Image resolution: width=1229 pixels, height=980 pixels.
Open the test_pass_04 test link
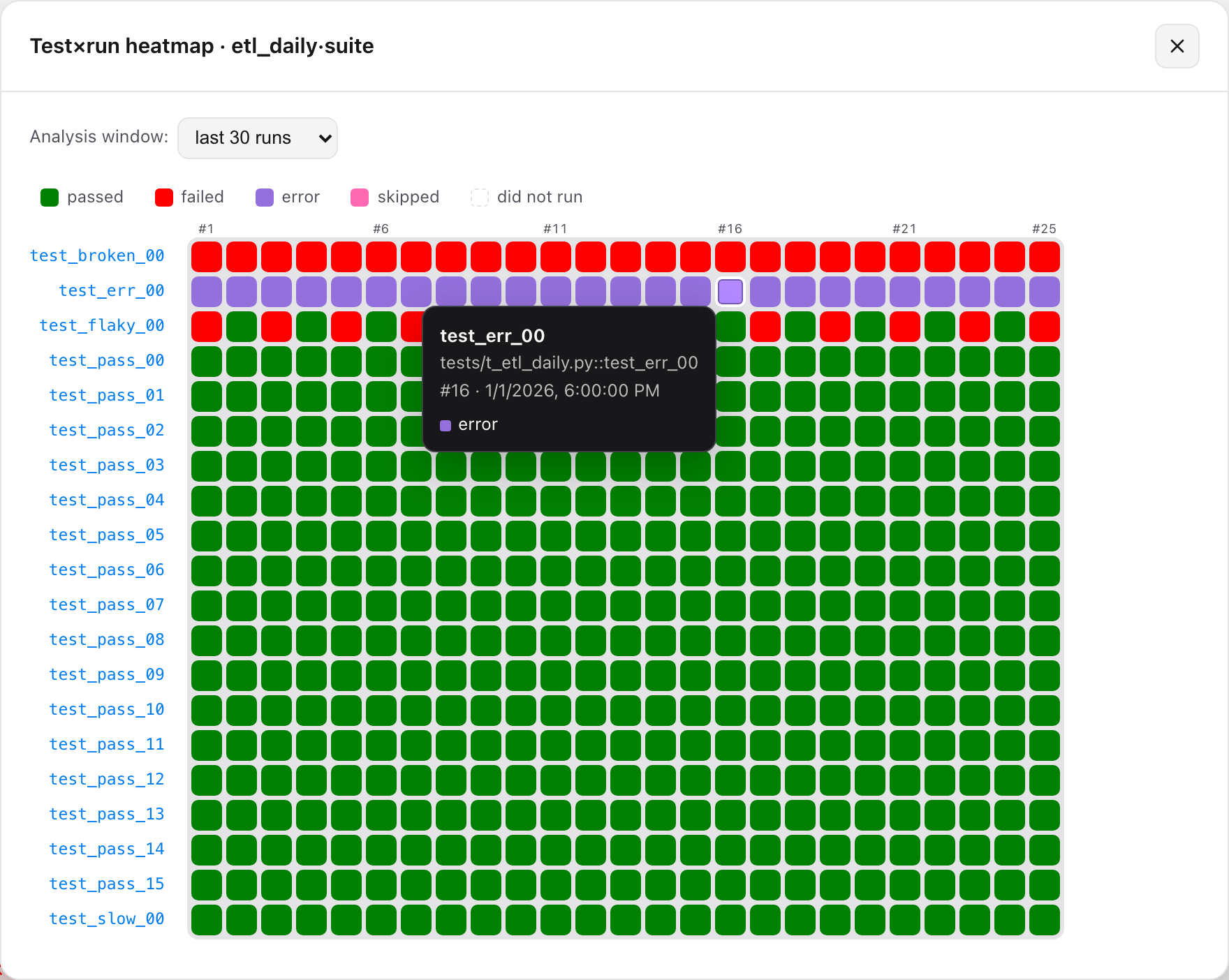107,500
